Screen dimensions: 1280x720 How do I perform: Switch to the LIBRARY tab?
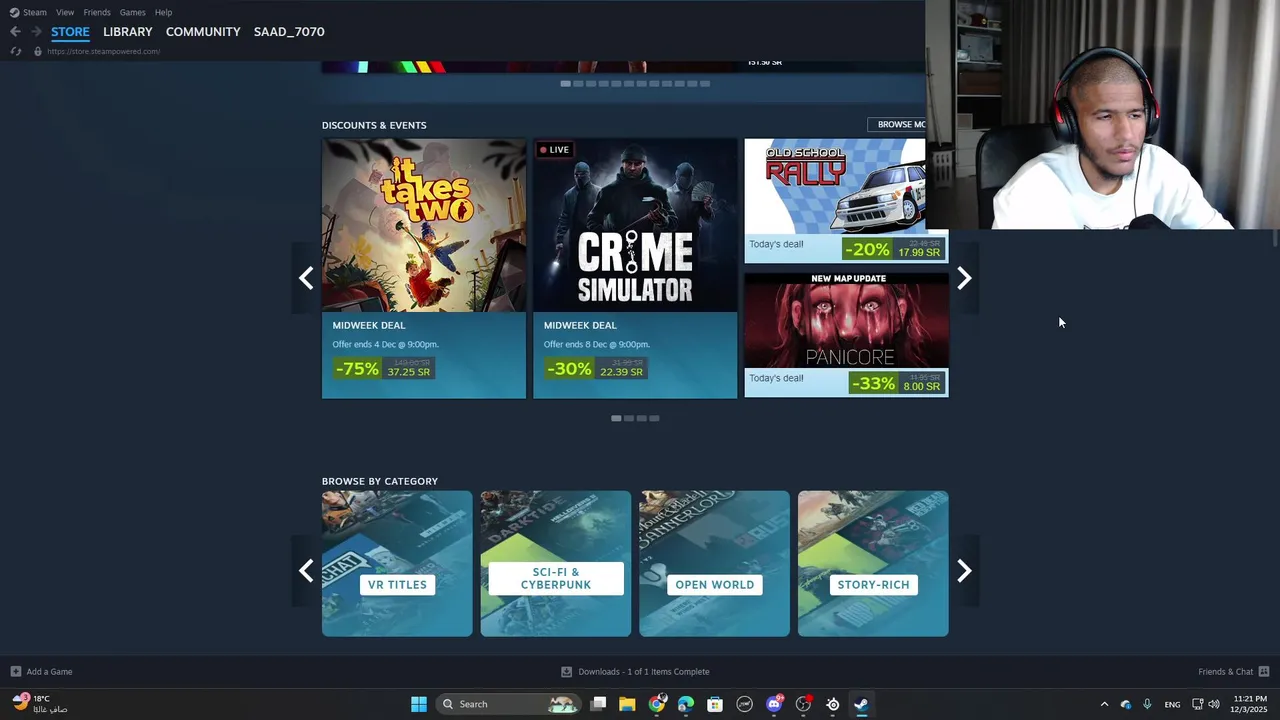[128, 32]
